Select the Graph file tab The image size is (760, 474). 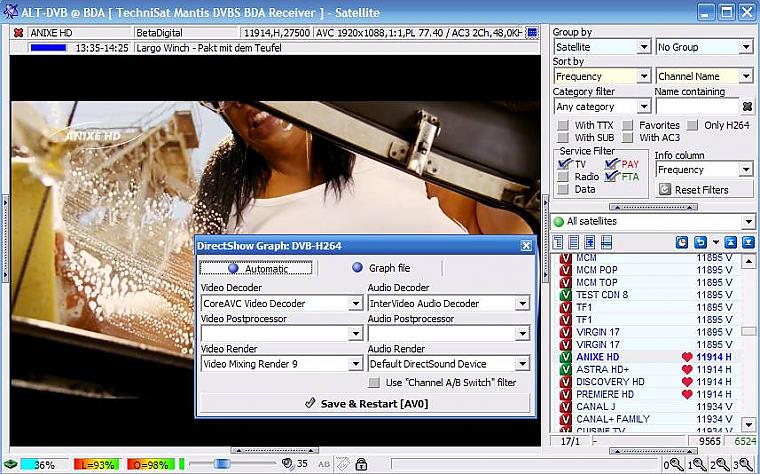[380, 268]
